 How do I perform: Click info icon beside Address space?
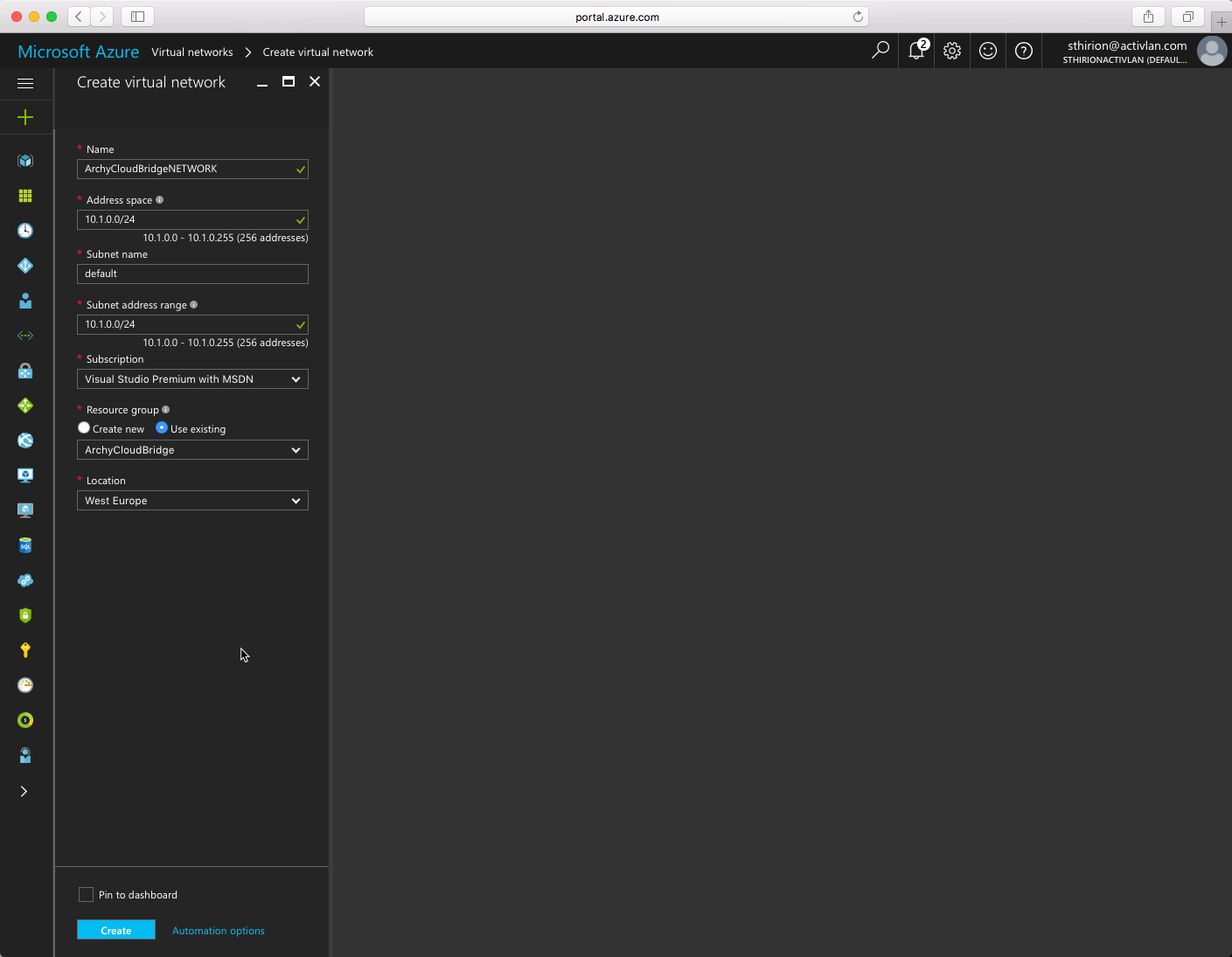(159, 200)
